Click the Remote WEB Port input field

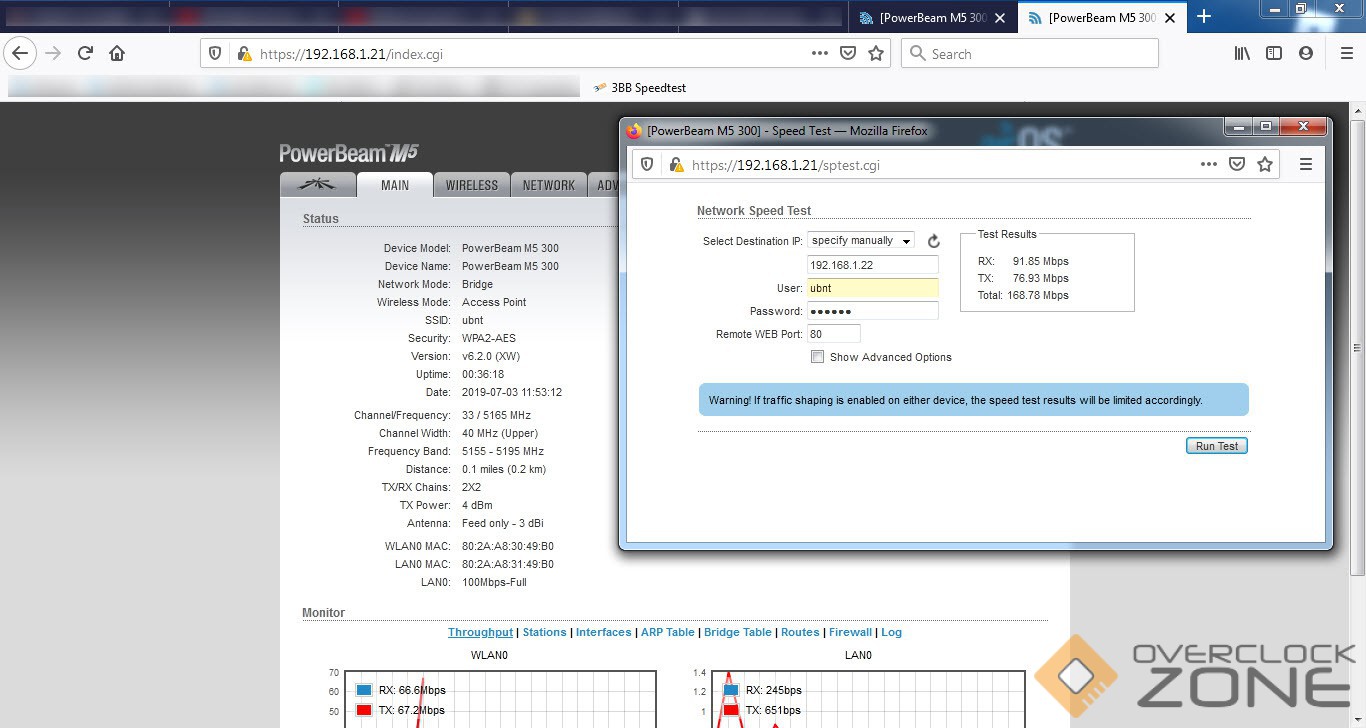click(834, 334)
